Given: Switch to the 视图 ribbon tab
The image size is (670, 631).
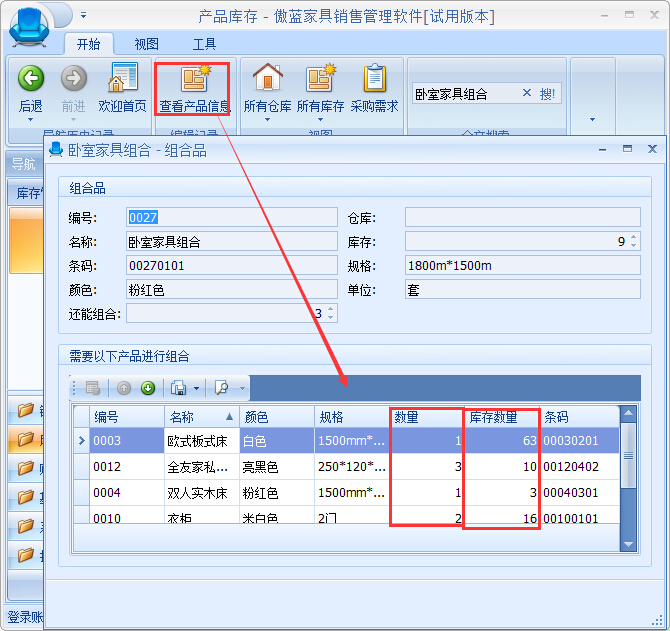Looking at the screenshot, I should [x=147, y=44].
